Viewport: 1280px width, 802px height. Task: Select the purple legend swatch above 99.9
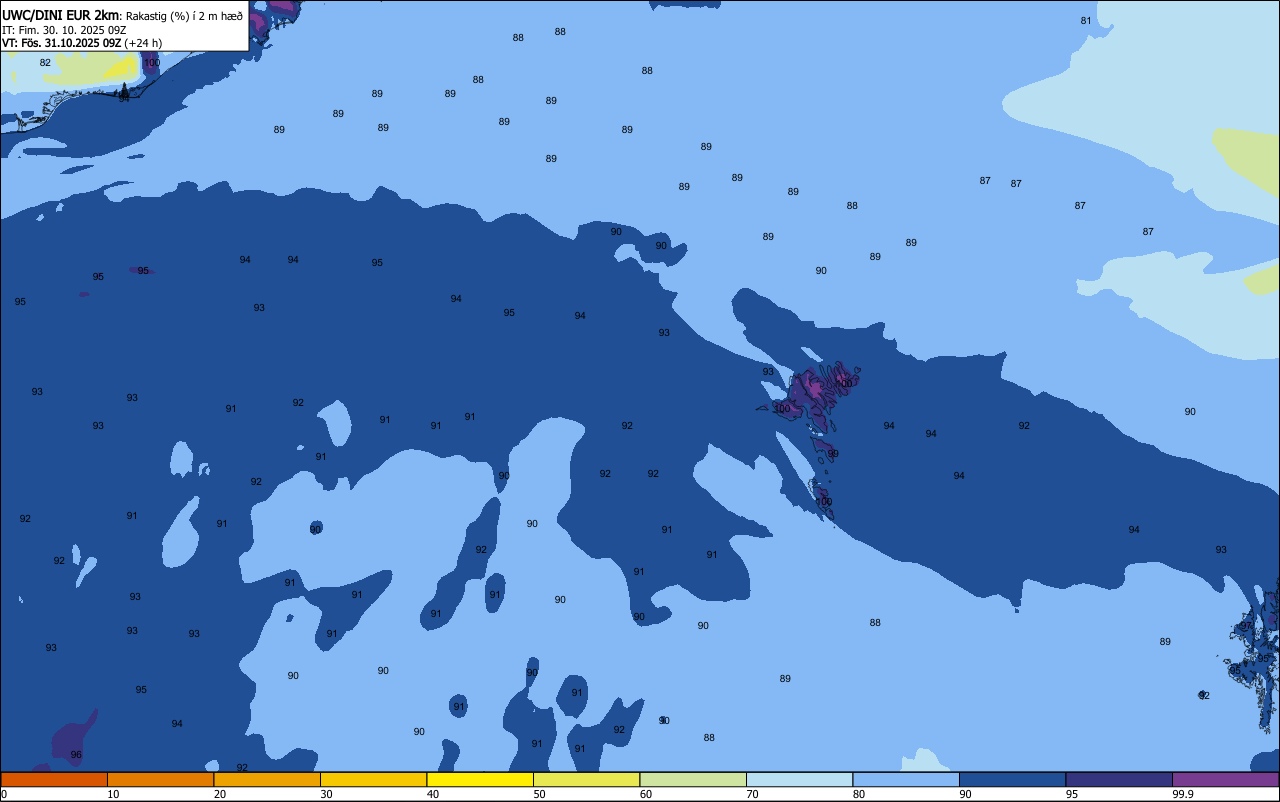[x=1225, y=779]
